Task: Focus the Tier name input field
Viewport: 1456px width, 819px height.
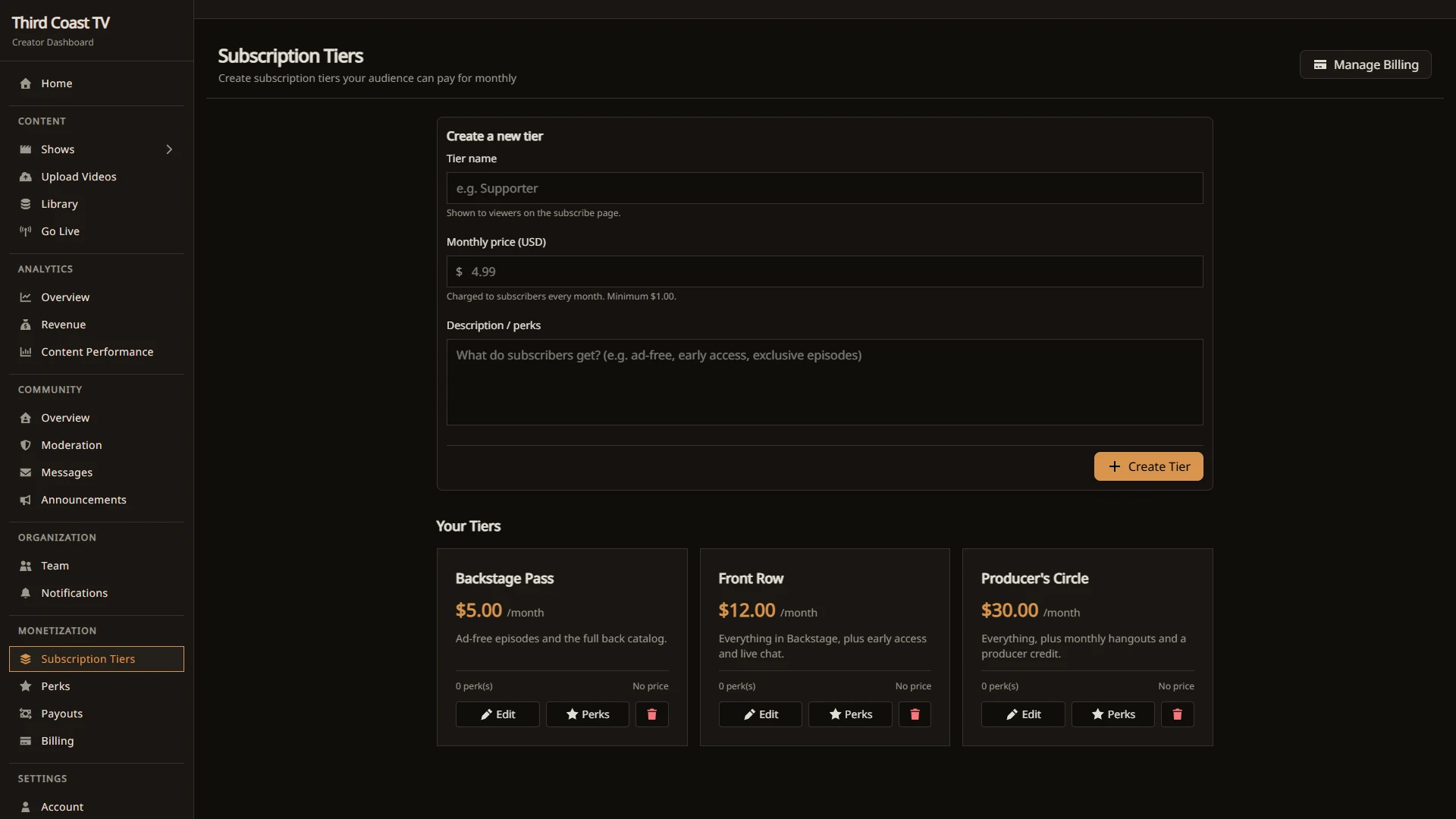Action: (x=824, y=188)
